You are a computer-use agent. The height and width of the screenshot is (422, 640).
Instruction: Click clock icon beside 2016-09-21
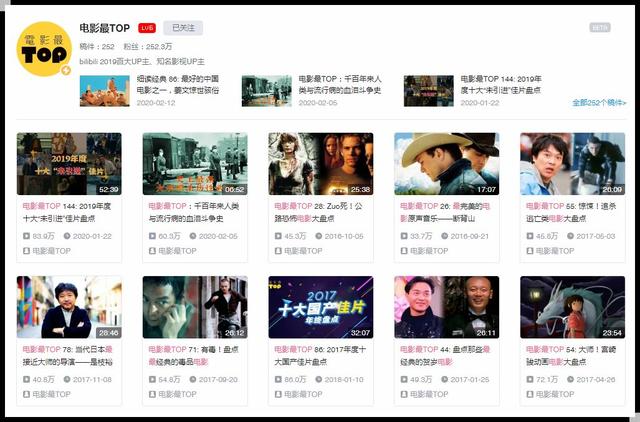click(x=444, y=236)
